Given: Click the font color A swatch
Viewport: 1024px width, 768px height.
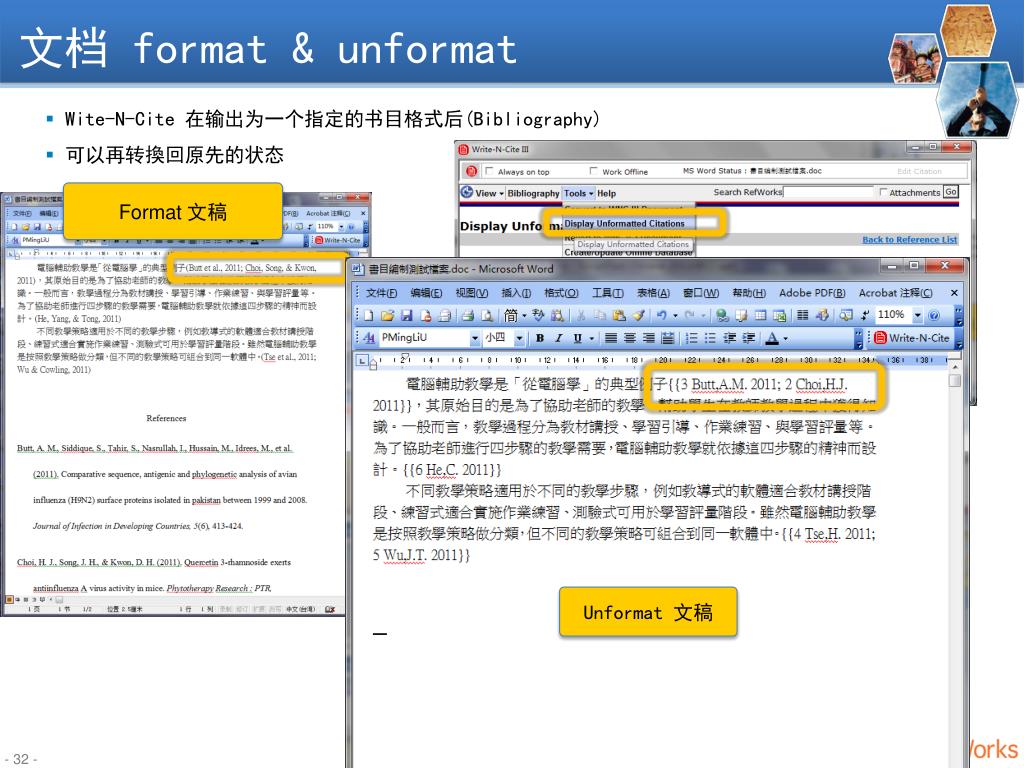Looking at the screenshot, I should tap(772, 338).
